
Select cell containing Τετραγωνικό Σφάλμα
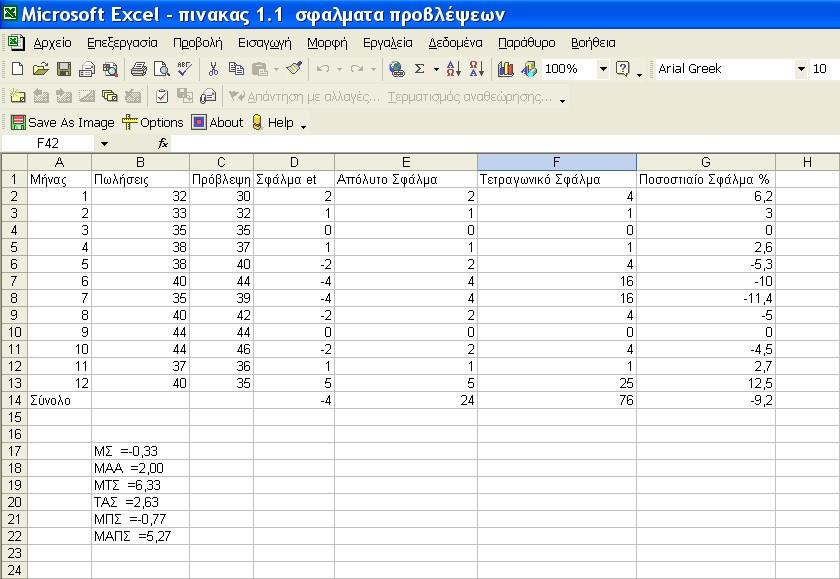pos(557,179)
